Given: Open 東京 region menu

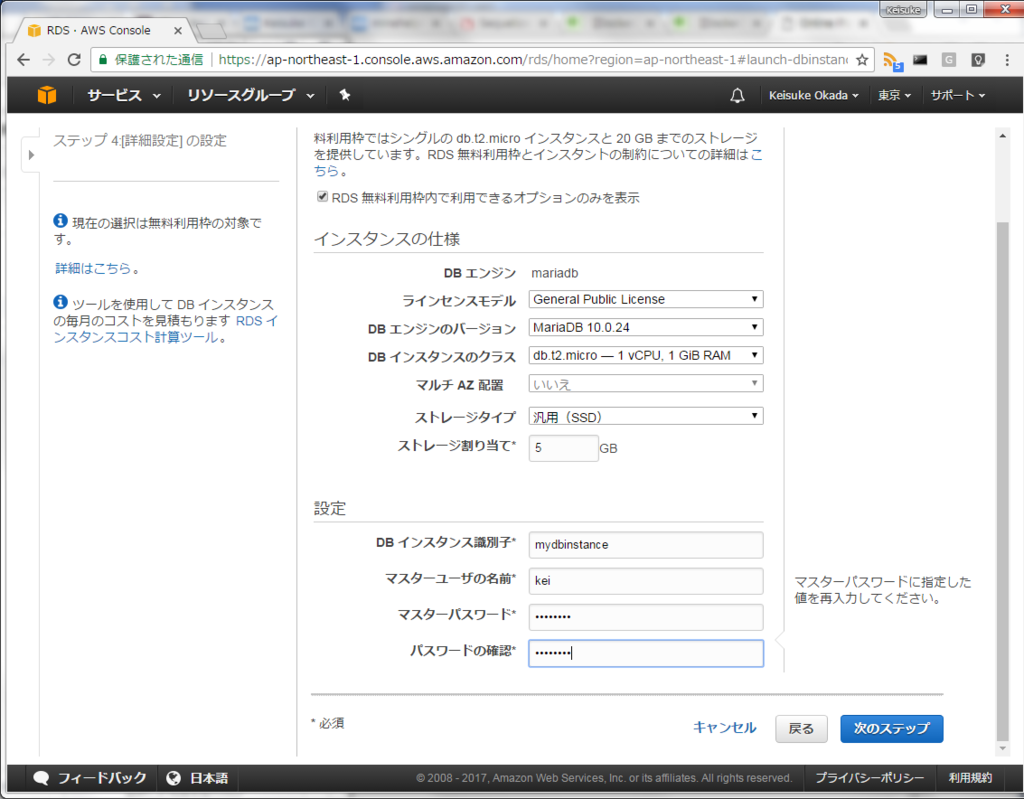Looking at the screenshot, I should coord(894,95).
